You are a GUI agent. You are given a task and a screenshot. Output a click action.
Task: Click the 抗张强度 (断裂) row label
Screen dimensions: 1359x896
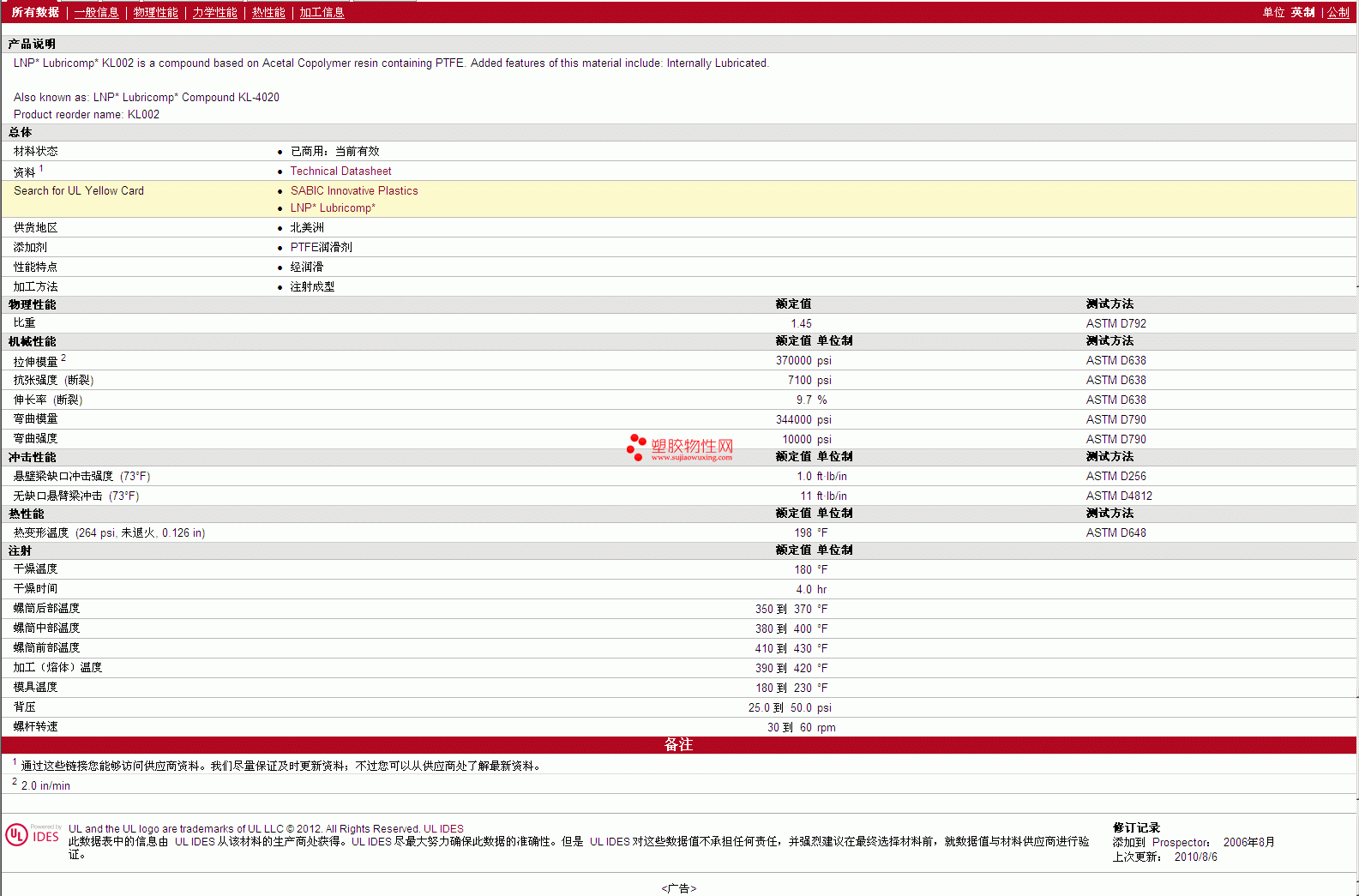53,380
